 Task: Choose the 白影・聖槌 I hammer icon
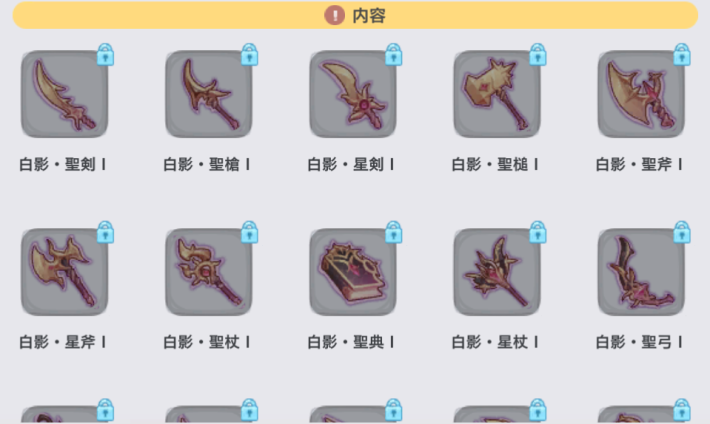click(x=497, y=94)
